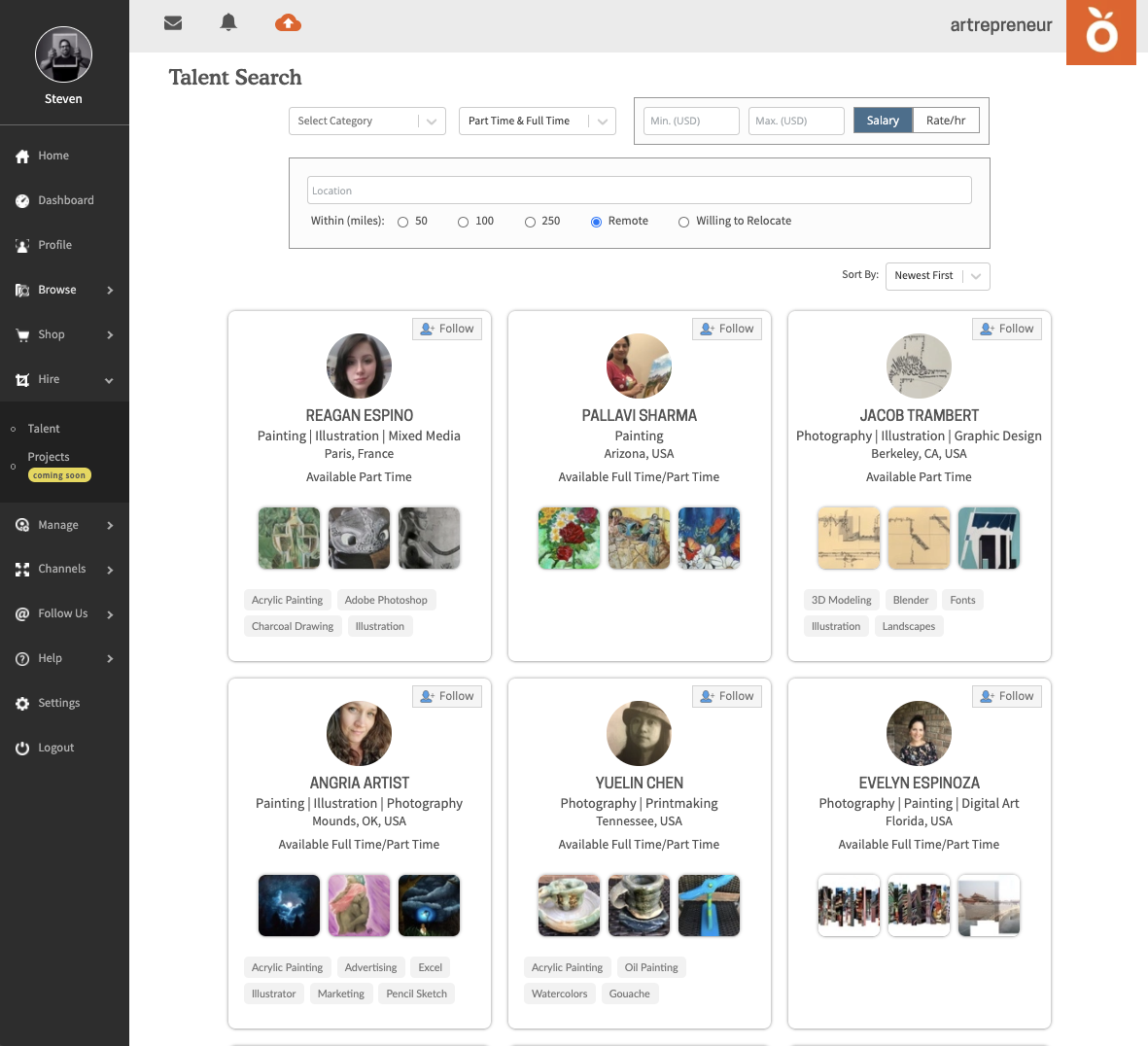Expand the Channels submenu chevron
The image size is (1148, 1046).
click(x=110, y=571)
